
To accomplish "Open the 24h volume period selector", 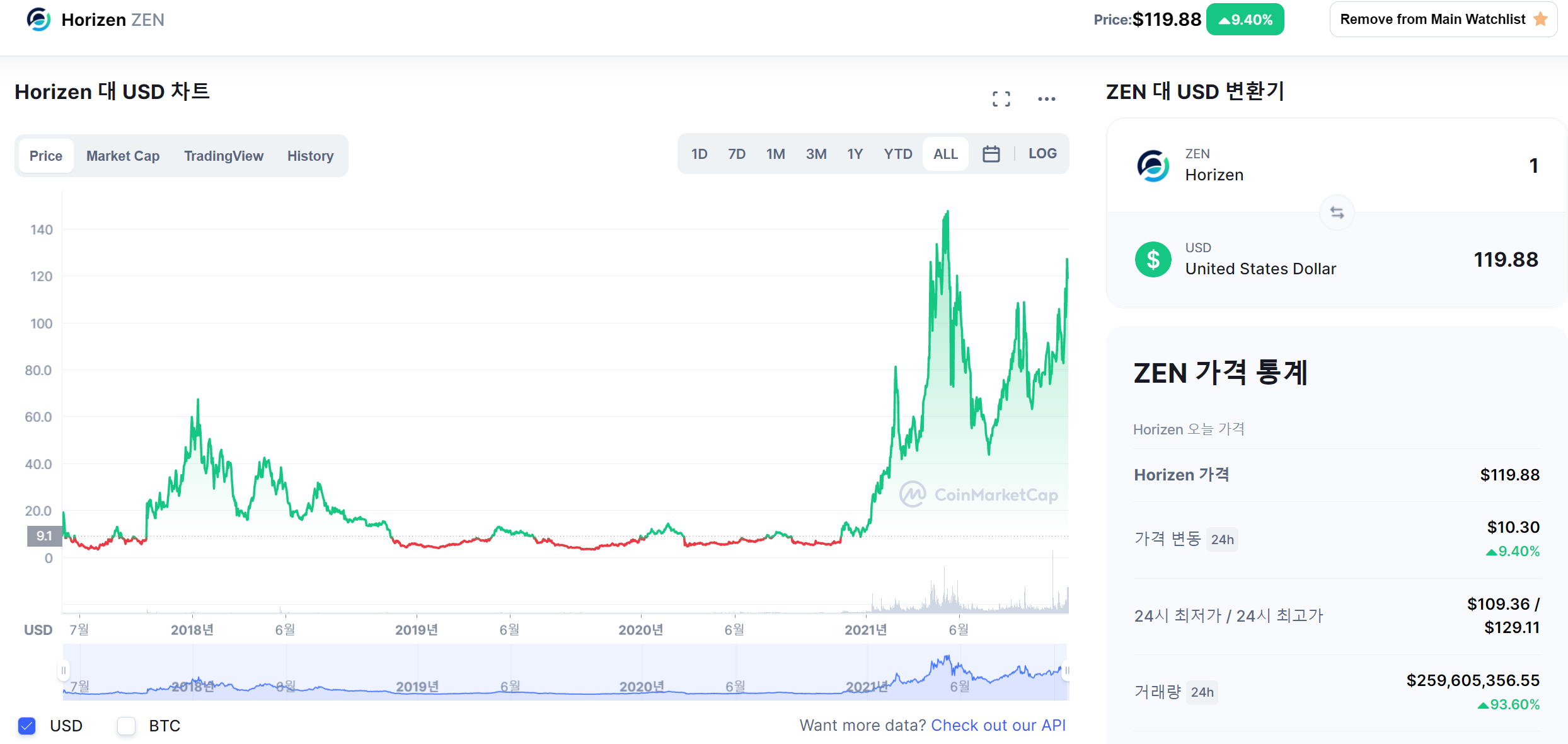I will tap(1202, 692).
